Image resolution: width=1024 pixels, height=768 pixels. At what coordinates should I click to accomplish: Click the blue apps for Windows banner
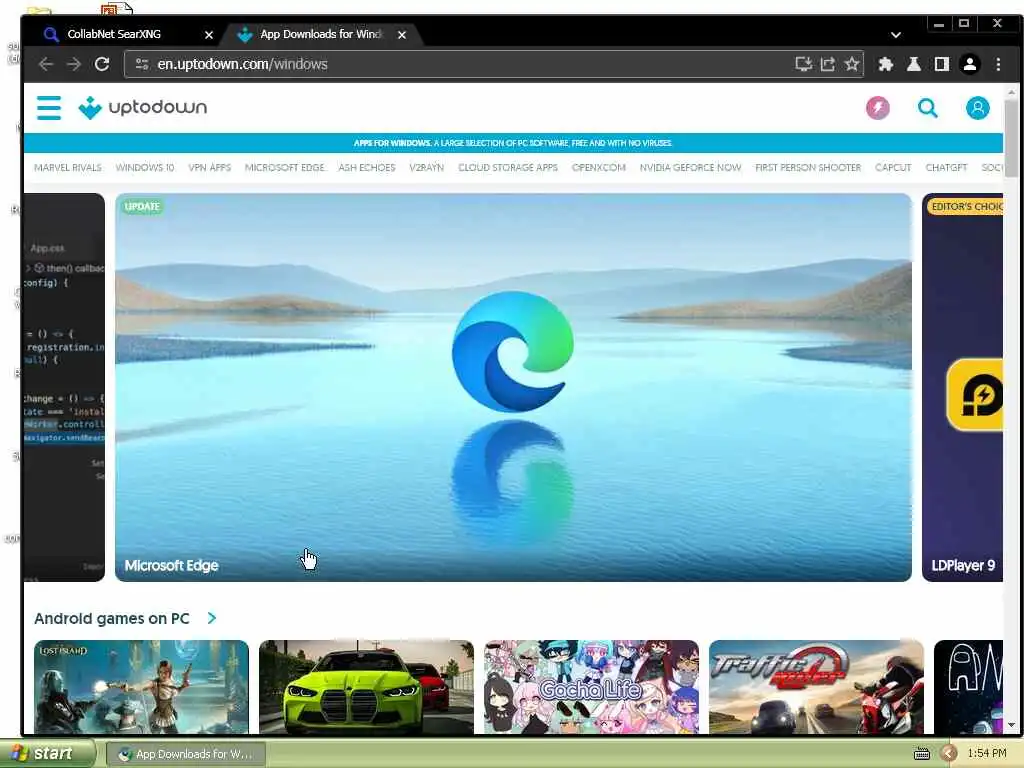(513, 143)
